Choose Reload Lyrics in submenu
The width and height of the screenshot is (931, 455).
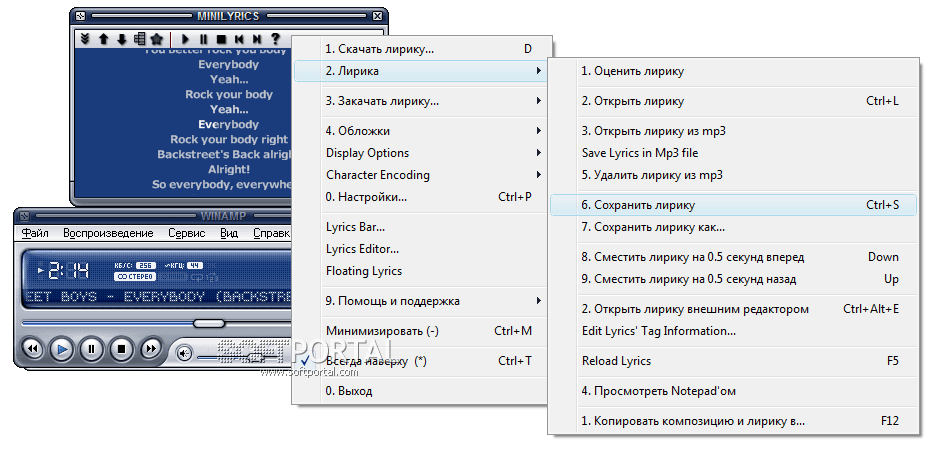733,361
